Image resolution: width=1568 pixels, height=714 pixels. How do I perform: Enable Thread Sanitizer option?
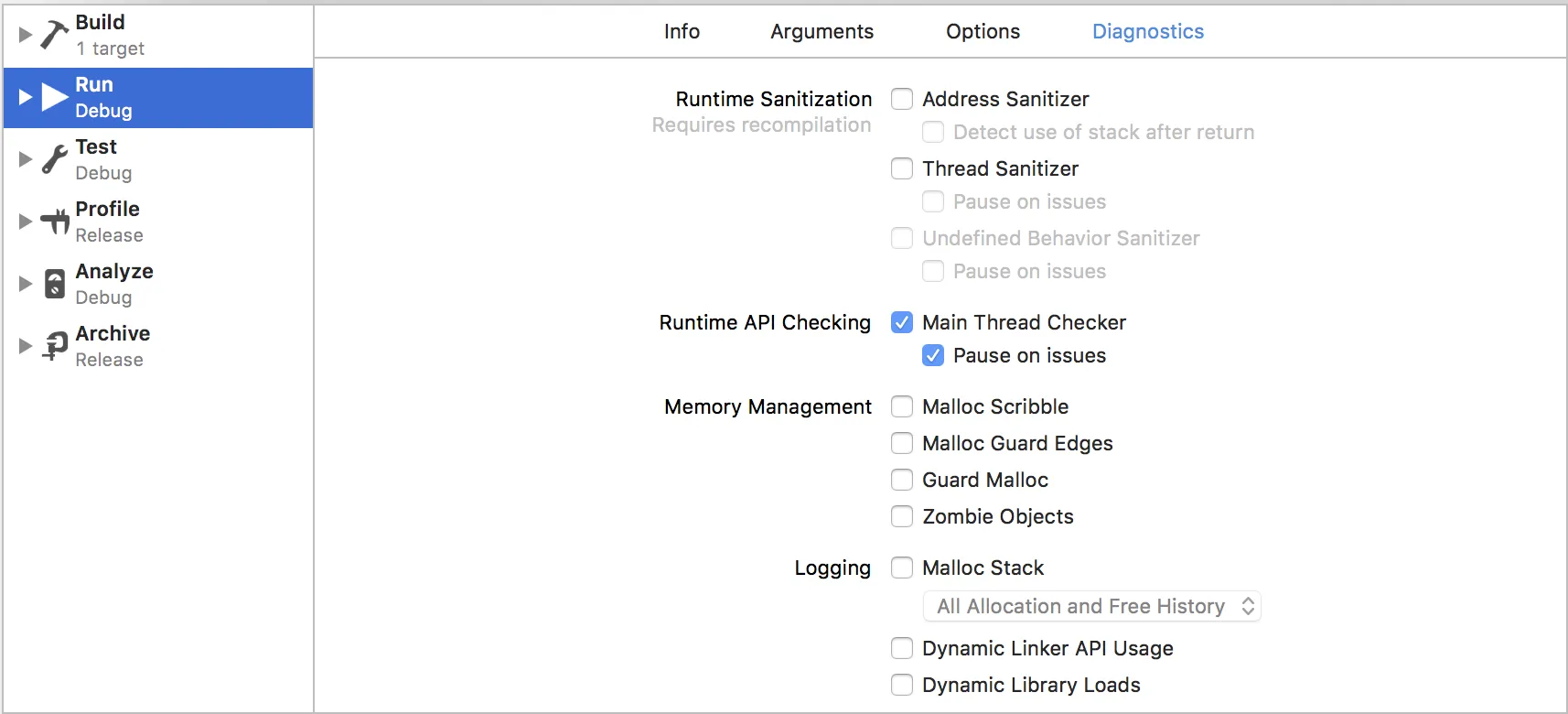(x=902, y=168)
